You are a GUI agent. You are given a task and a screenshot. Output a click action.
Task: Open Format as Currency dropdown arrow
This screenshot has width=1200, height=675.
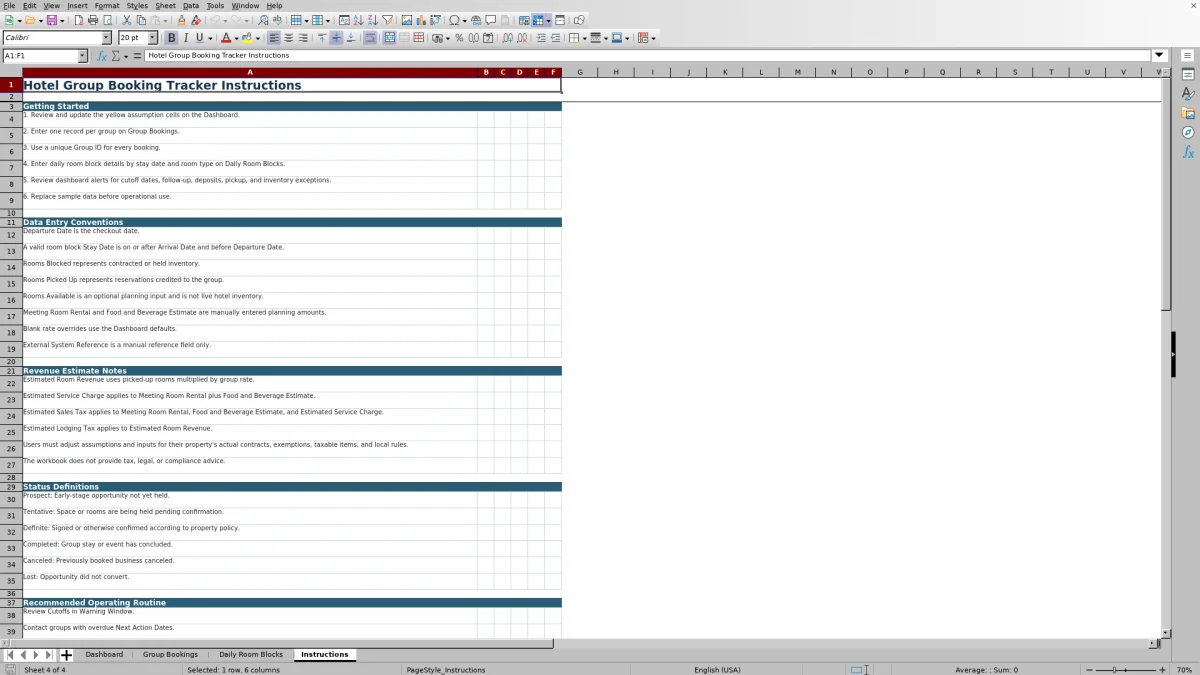click(x=447, y=38)
